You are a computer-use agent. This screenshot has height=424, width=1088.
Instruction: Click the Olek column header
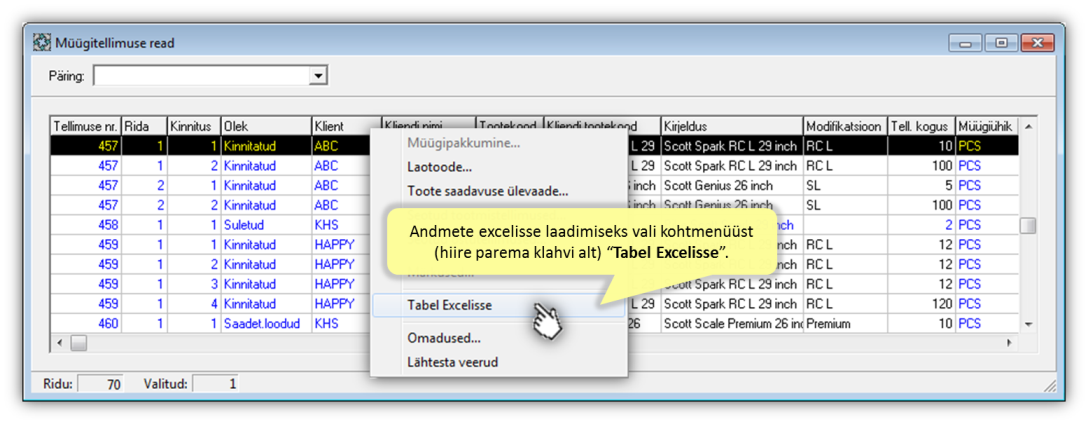pos(265,127)
